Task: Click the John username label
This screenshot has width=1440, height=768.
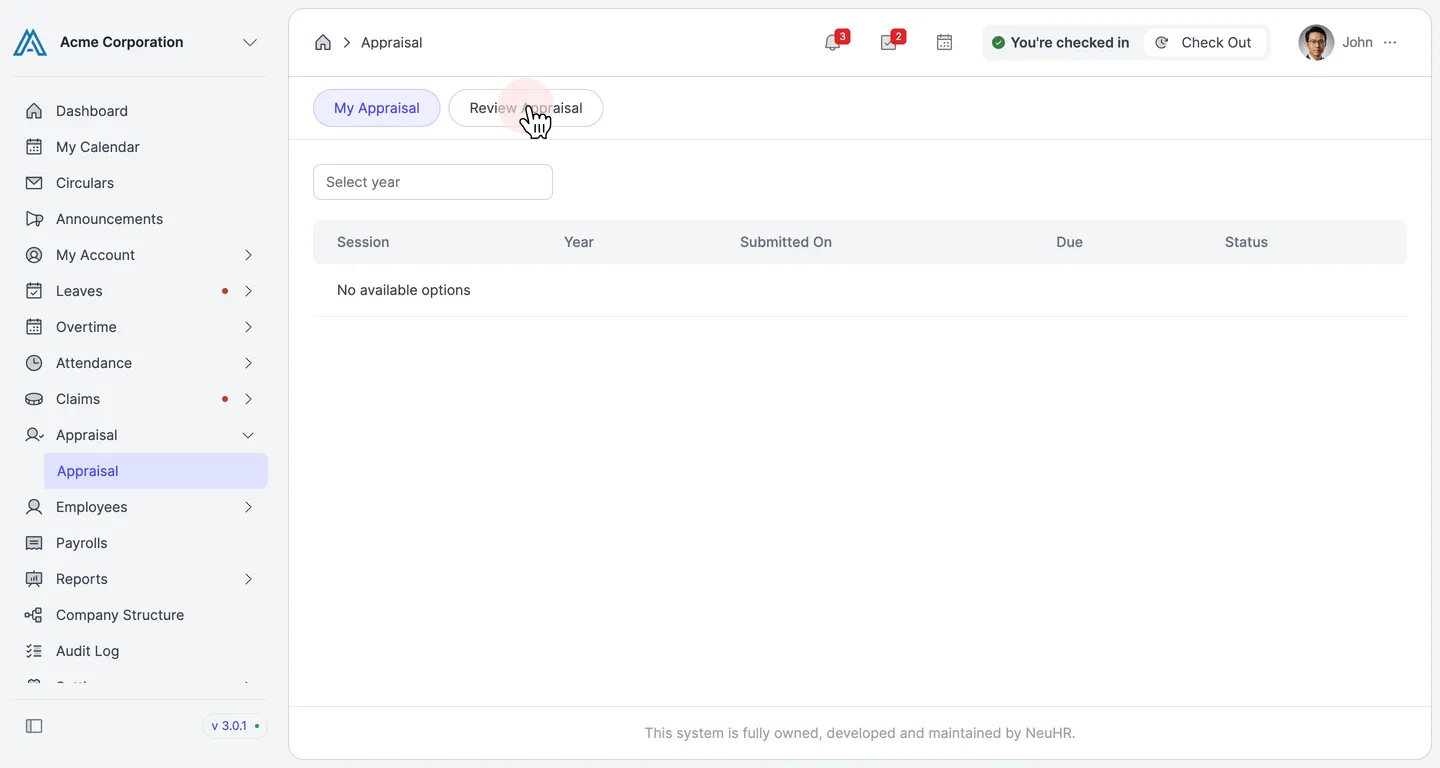Action: (x=1357, y=42)
